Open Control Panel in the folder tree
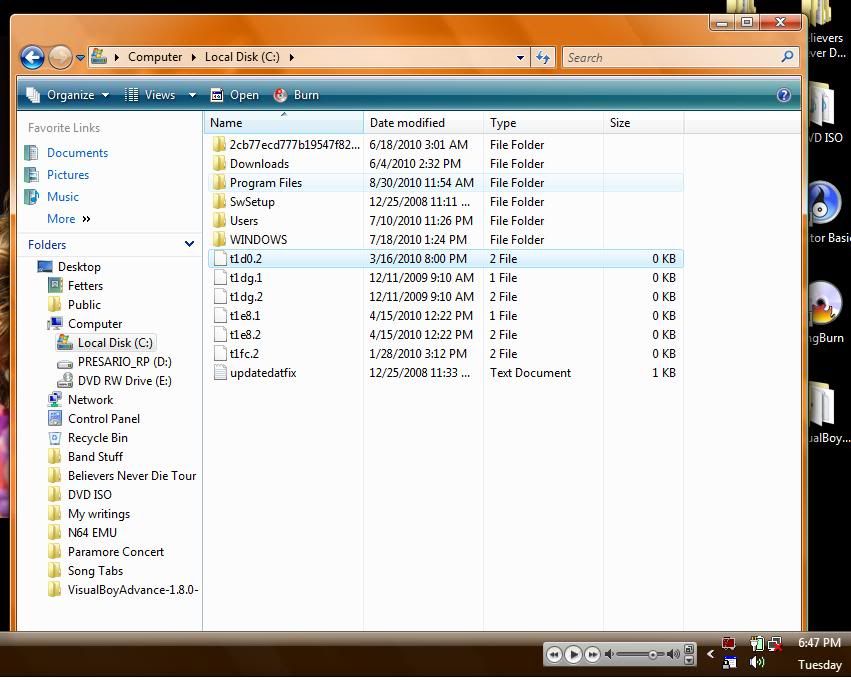The width and height of the screenshot is (851, 682). pos(104,419)
